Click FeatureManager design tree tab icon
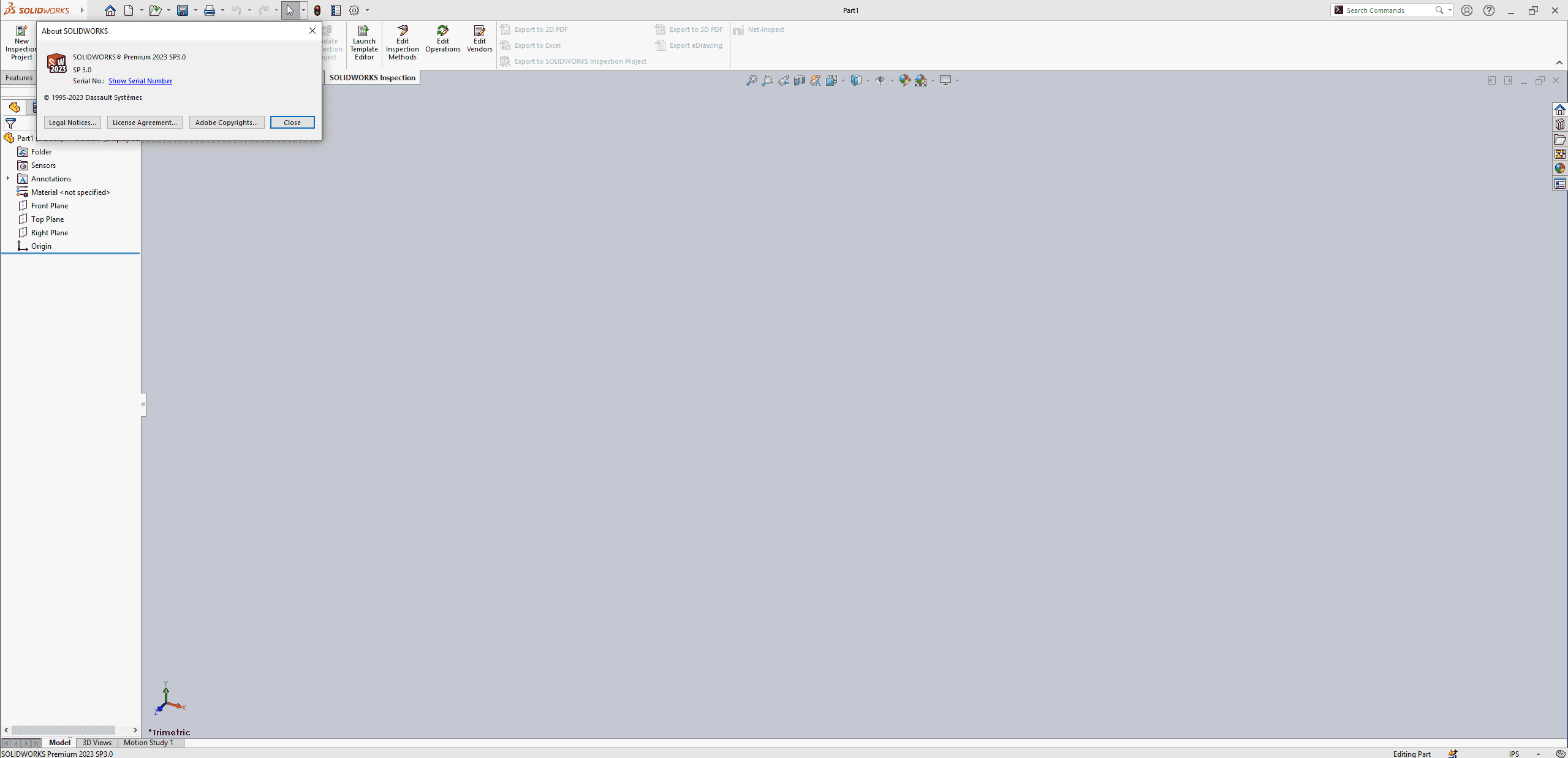This screenshot has height=758, width=1568. [14, 107]
